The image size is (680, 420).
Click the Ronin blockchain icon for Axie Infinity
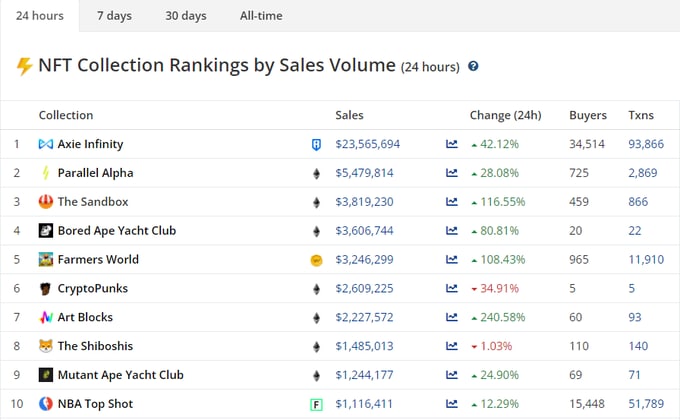317,144
